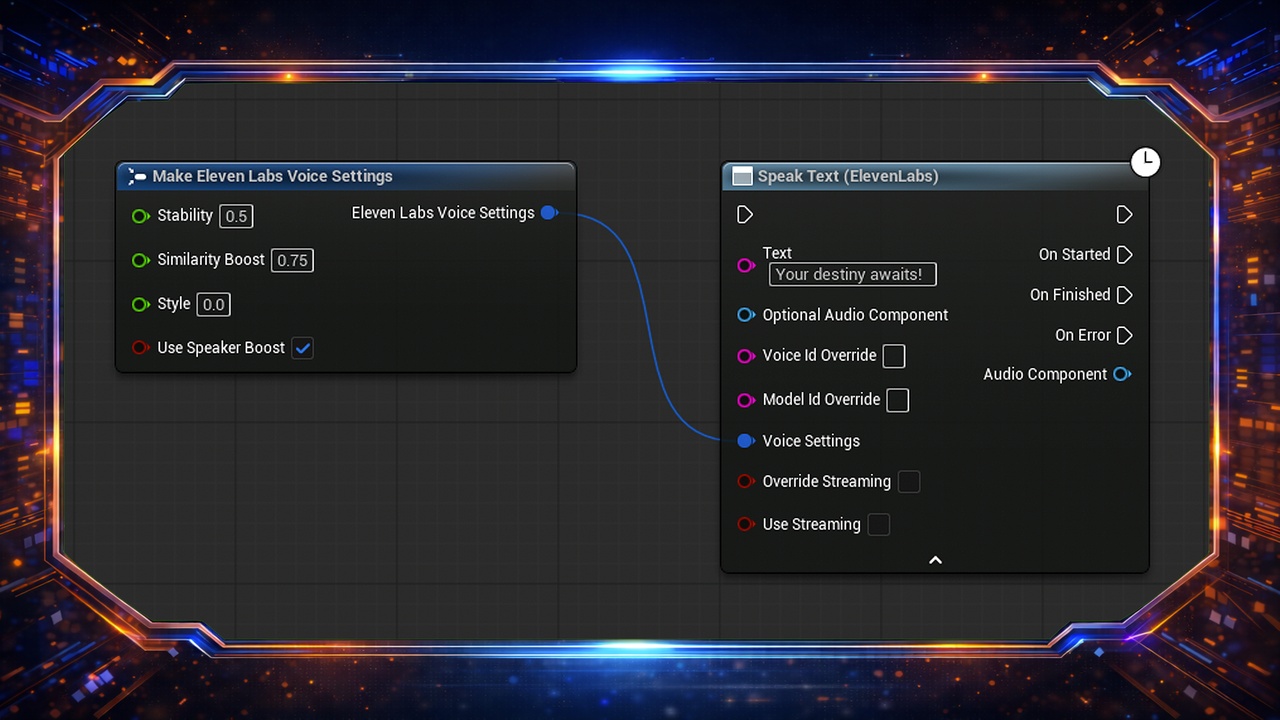Click the Override Streaming pin
The height and width of the screenshot is (720, 1280).
pyautogui.click(x=745, y=482)
